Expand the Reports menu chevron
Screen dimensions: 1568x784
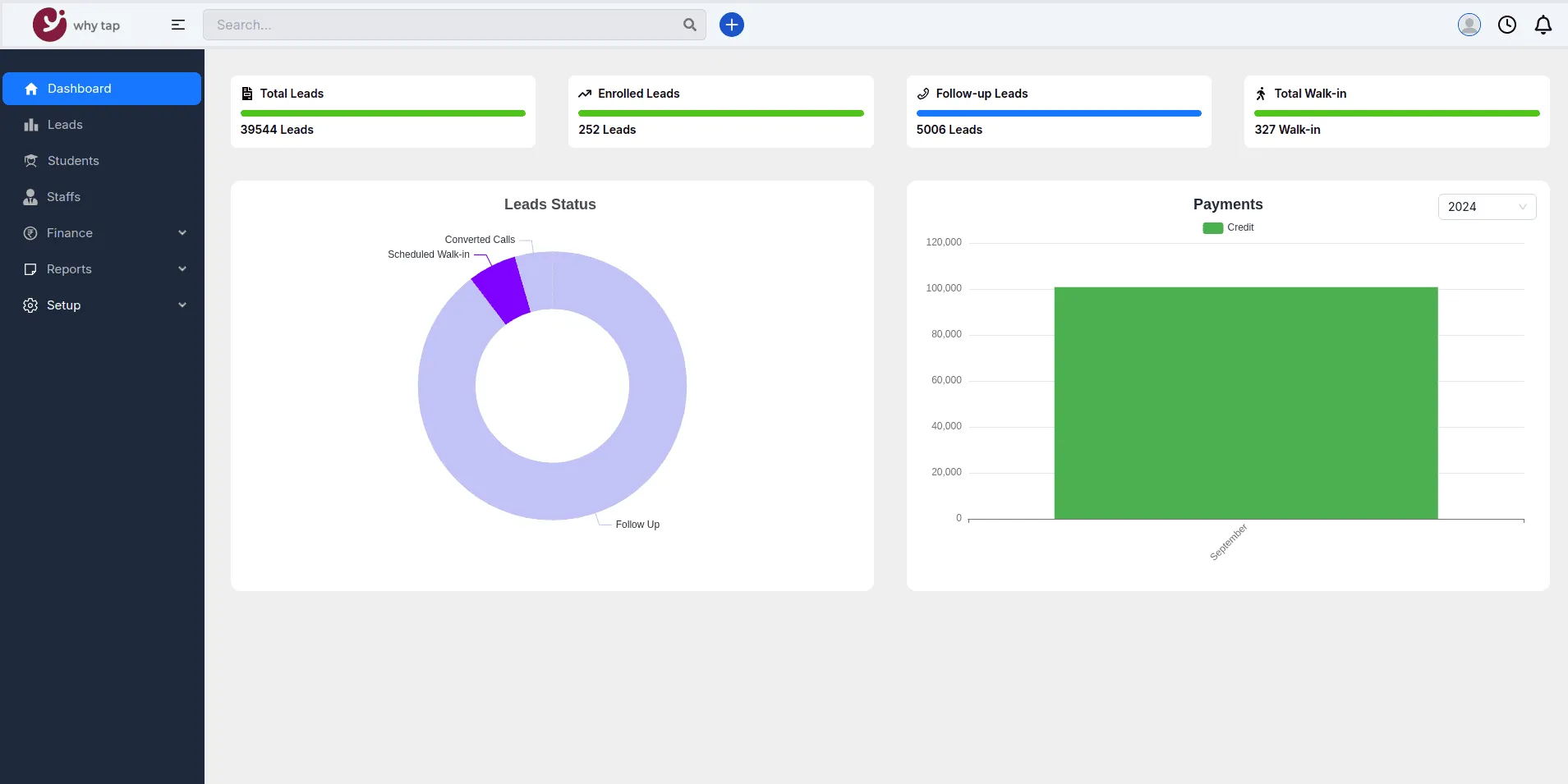pyautogui.click(x=182, y=269)
